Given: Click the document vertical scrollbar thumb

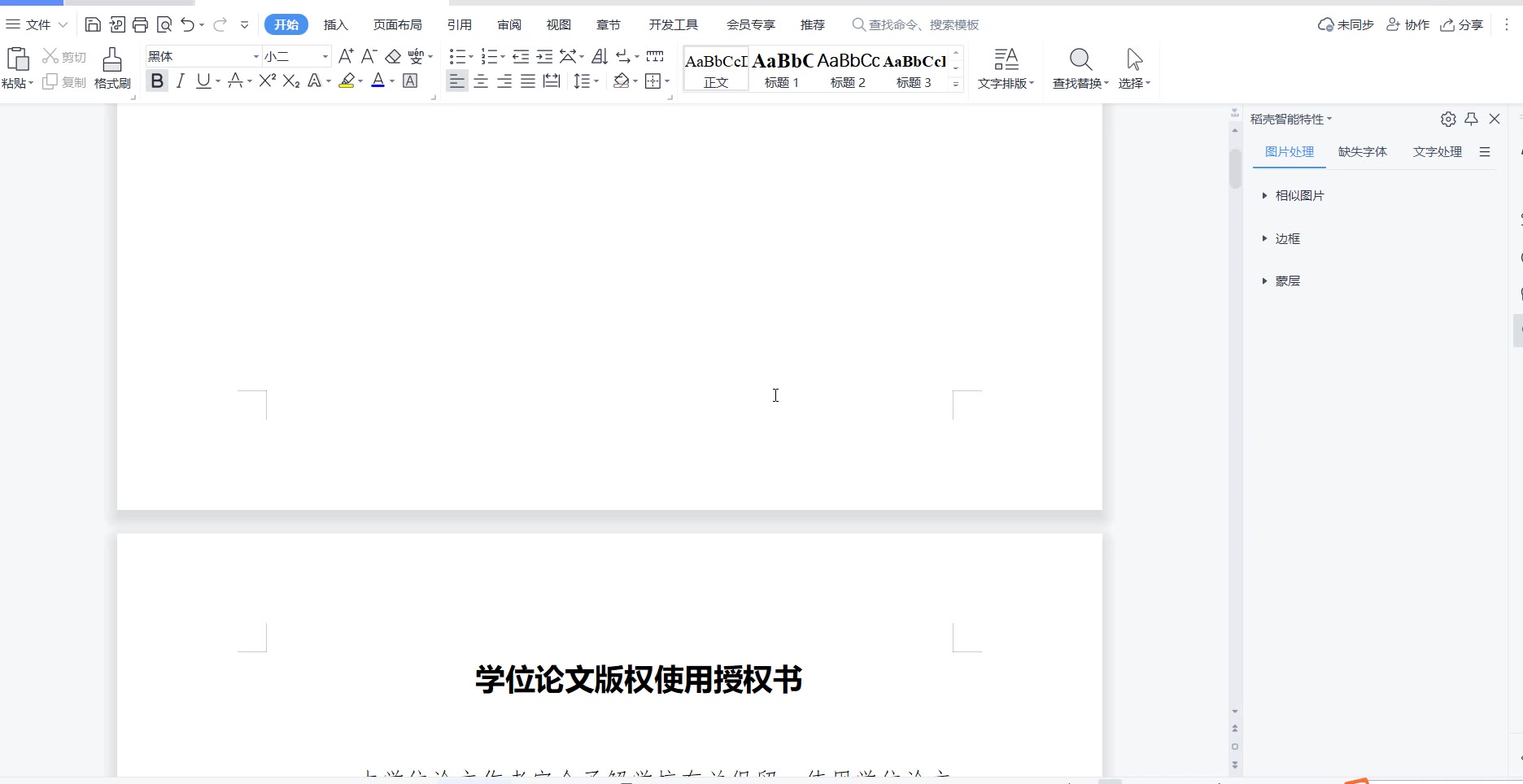Looking at the screenshot, I should coord(1235,168).
